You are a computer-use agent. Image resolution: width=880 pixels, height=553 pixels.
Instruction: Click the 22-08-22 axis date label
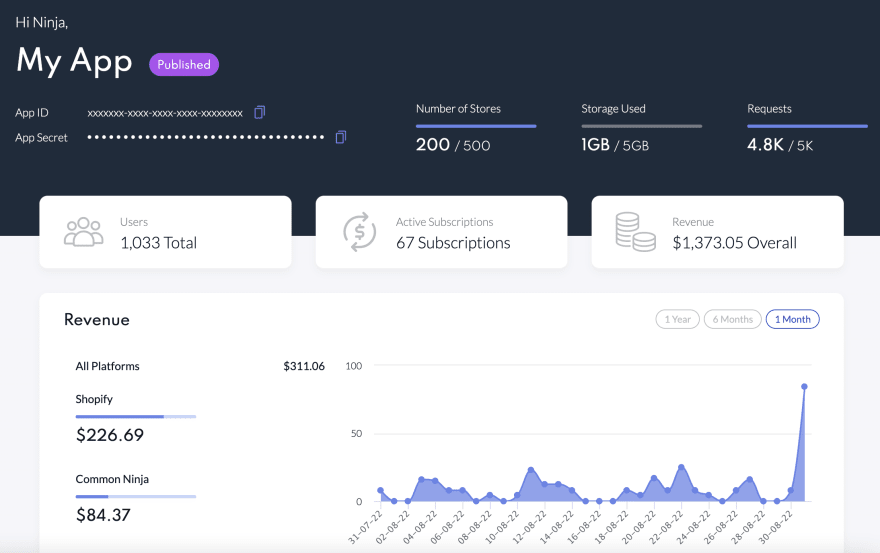coord(666,527)
